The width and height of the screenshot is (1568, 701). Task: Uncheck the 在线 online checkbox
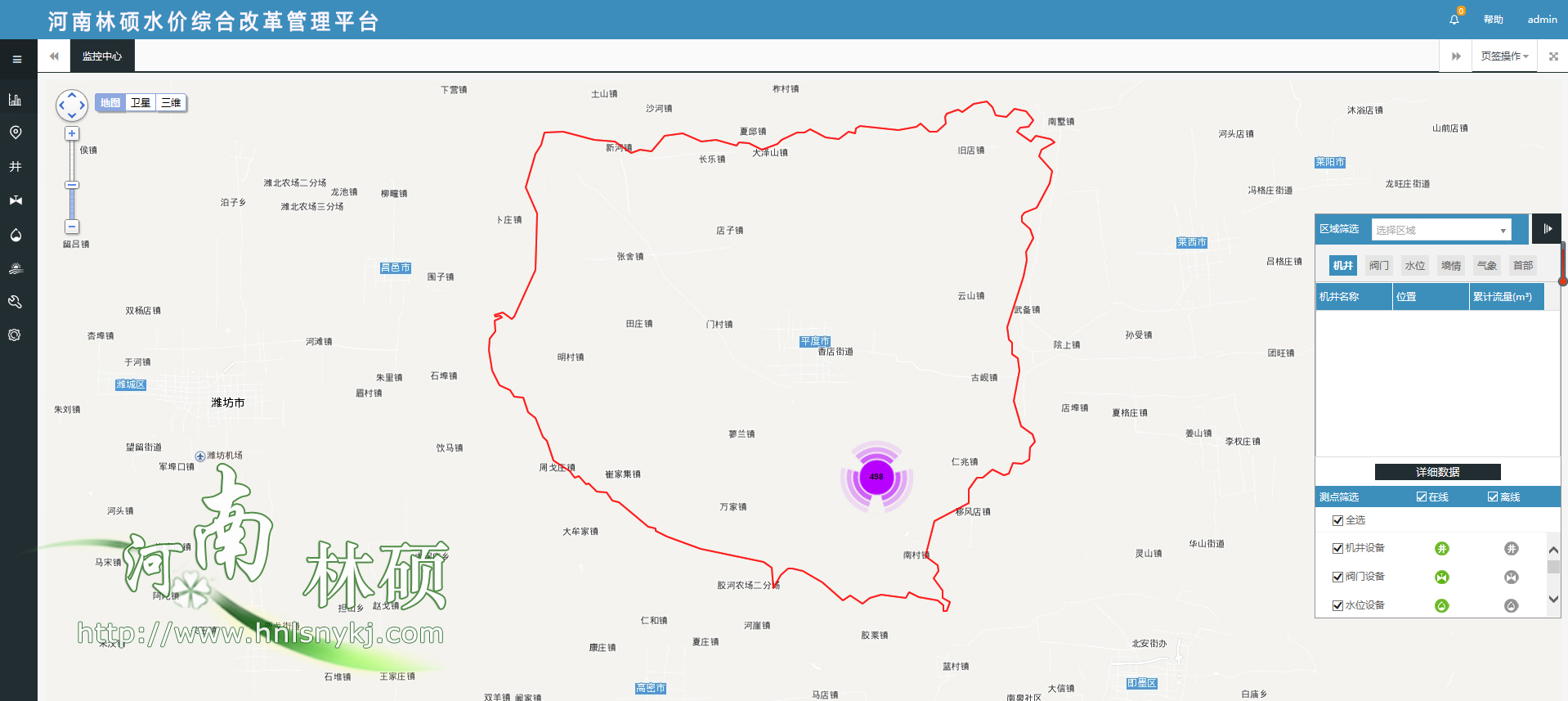click(x=1422, y=497)
